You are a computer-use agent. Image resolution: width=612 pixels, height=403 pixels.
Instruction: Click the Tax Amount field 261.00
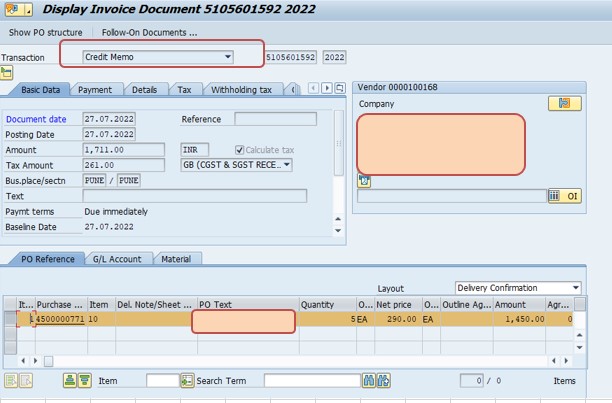pyautogui.click(x=123, y=165)
